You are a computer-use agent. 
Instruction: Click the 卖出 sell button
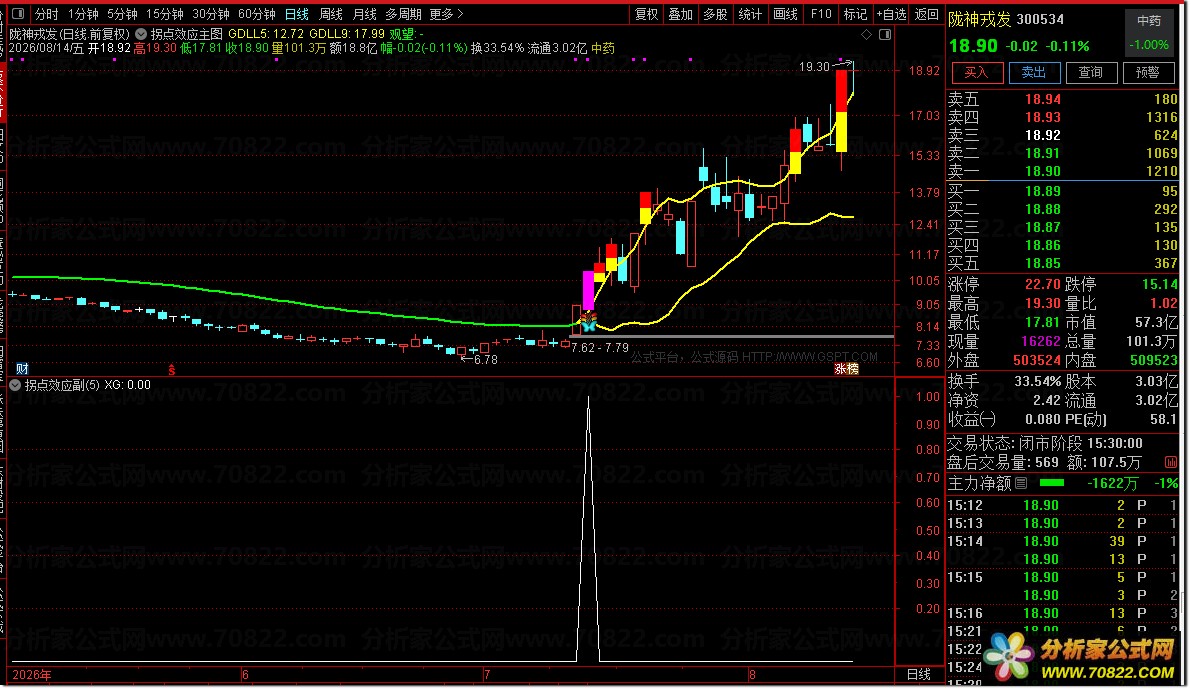pos(1034,72)
